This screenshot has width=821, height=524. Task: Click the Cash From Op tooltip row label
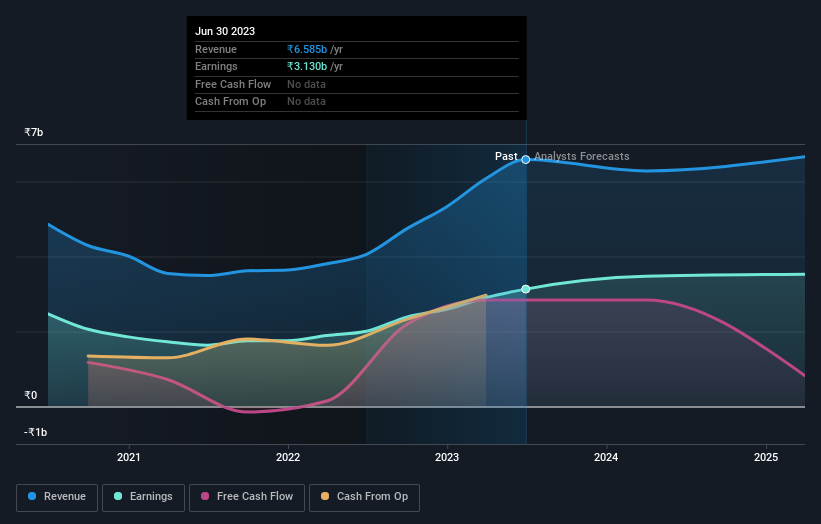pyautogui.click(x=230, y=102)
